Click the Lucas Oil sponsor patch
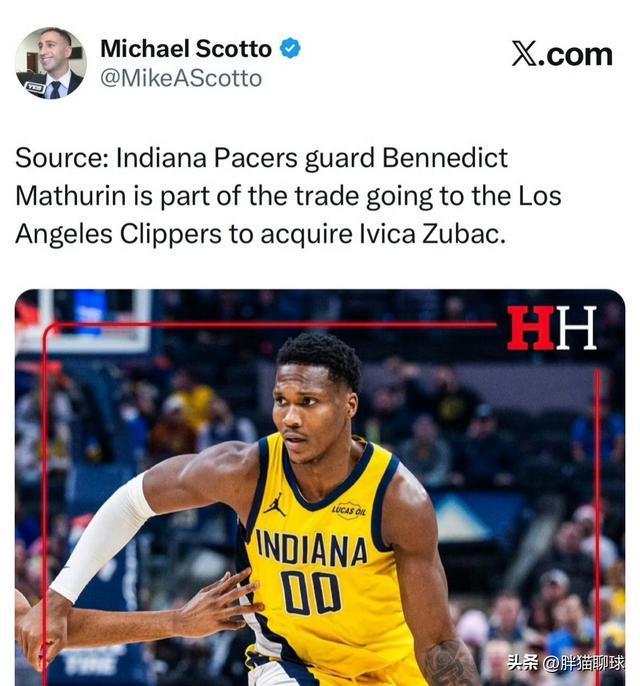640x686 pixels. (349, 510)
